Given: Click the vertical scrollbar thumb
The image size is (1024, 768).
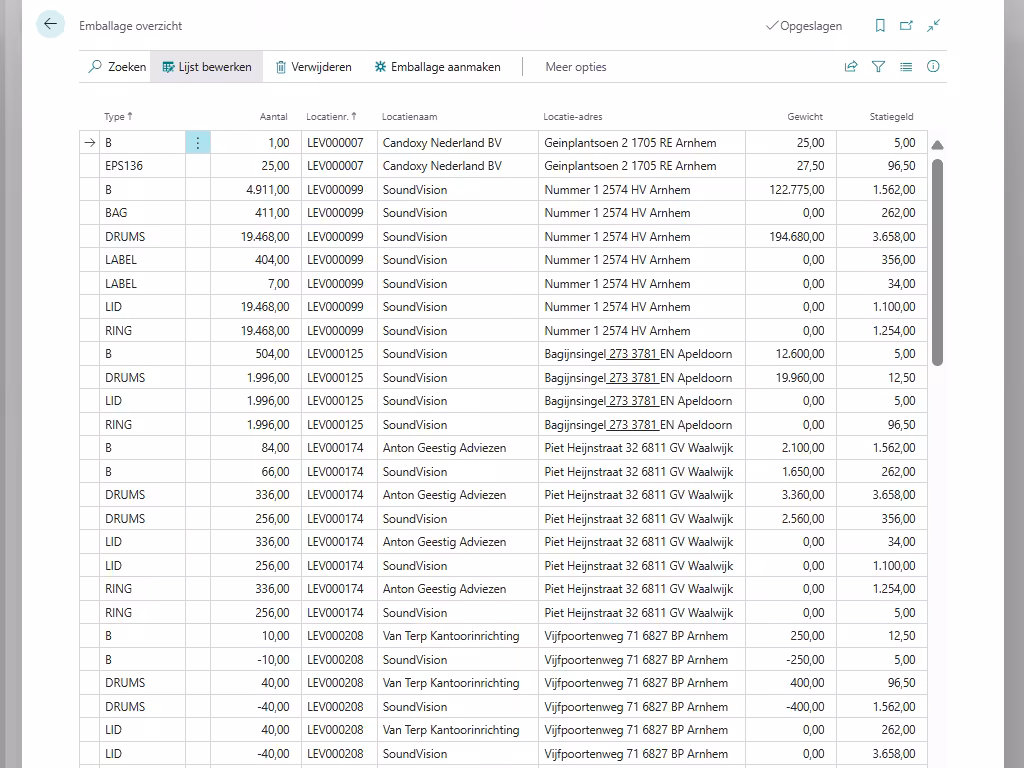Looking at the screenshot, I should (937, 260).
